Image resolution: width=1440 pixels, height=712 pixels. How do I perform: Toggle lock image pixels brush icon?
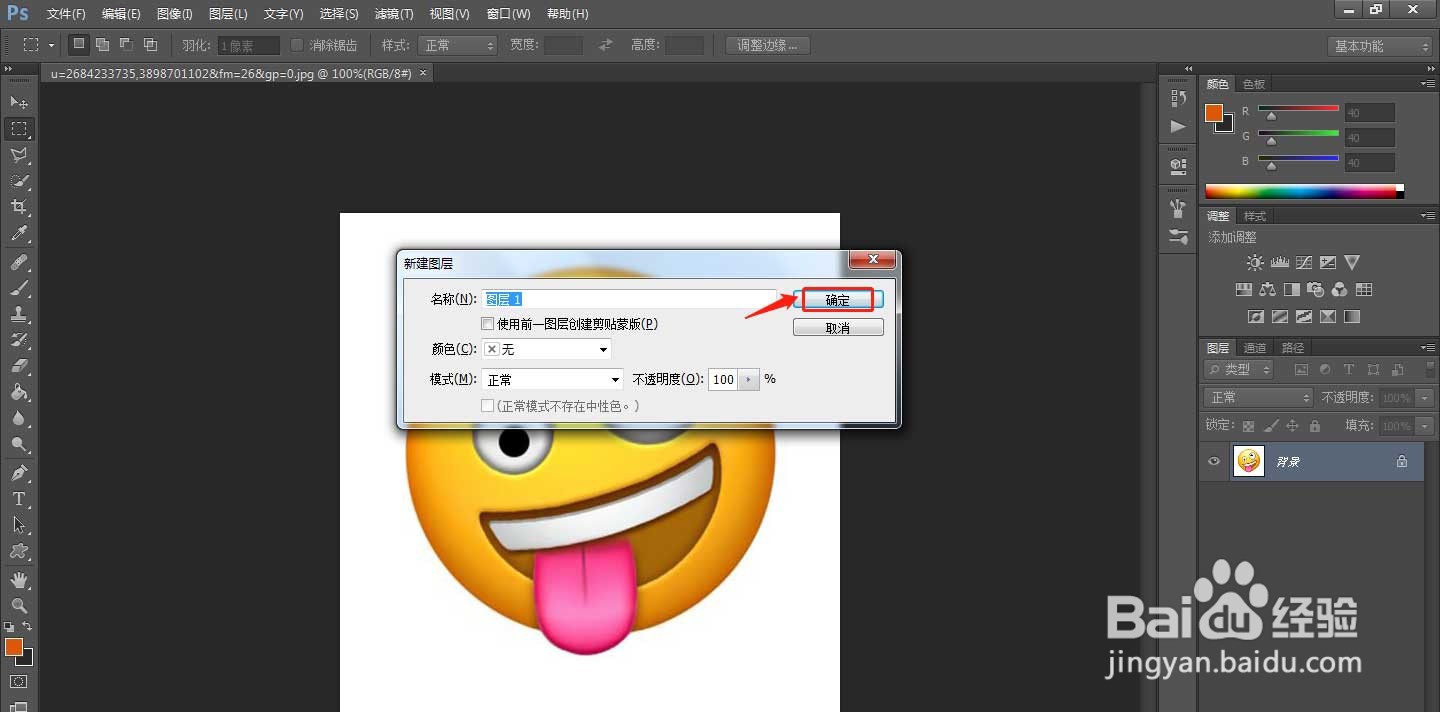tap(1270, 426)
